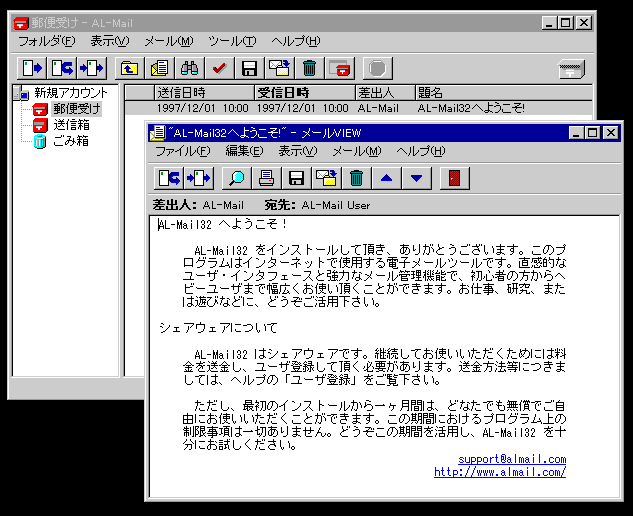Click the receive mail icon in メールVIEW toolbar
The image size is (633, 516).
pos(199,178)
